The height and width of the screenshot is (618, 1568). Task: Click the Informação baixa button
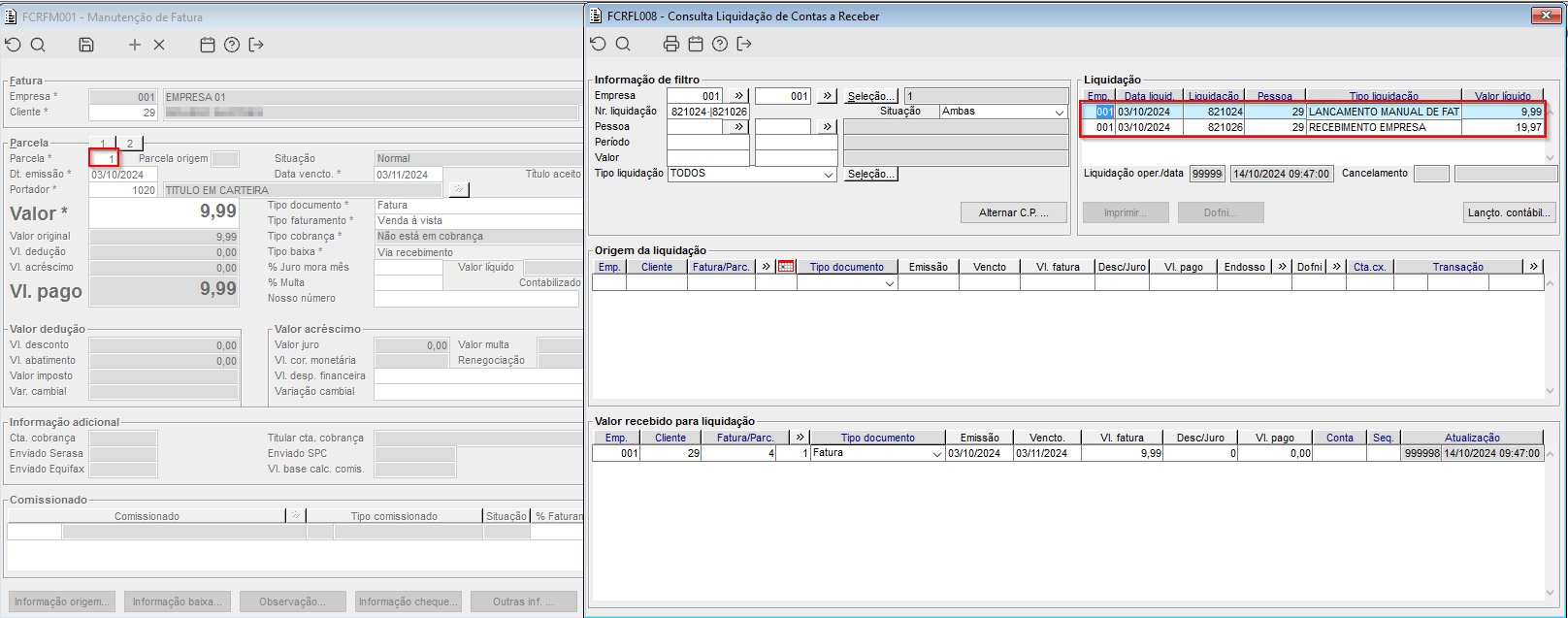(178, 602)
